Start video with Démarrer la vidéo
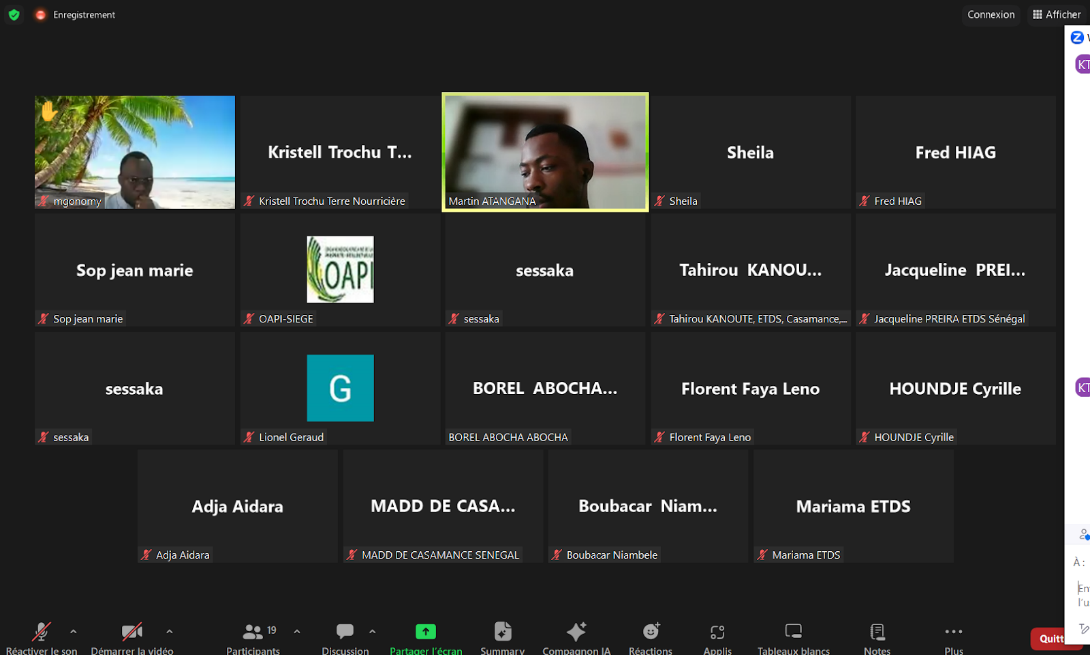 pyautogui.click(x=131, y=632)
